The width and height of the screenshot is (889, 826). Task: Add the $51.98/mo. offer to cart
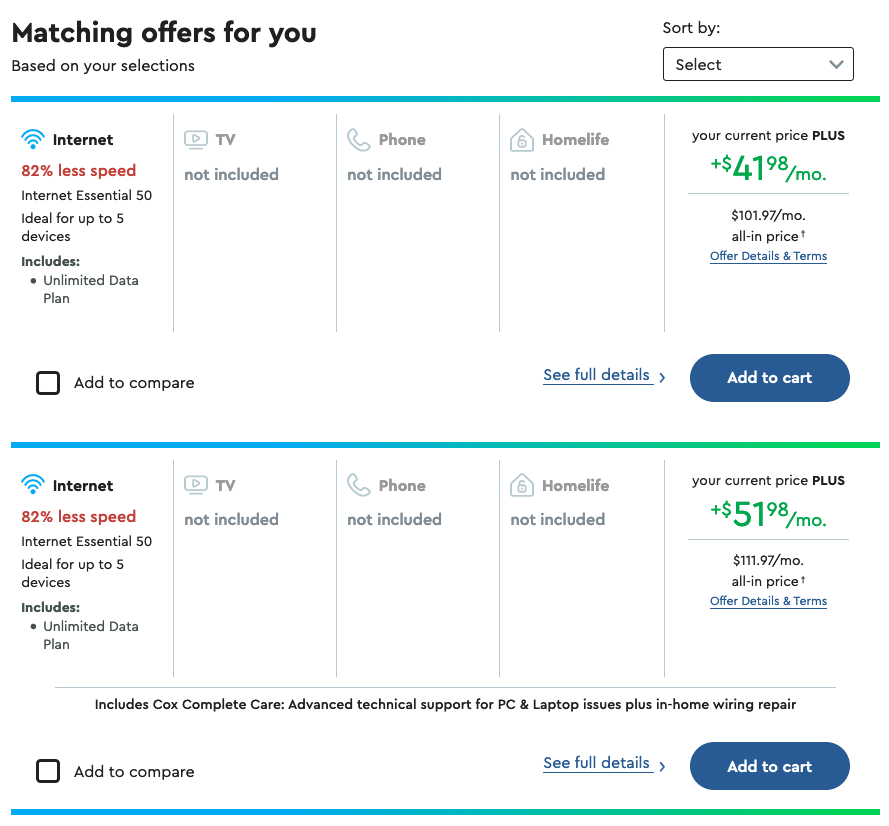(769, 767)
